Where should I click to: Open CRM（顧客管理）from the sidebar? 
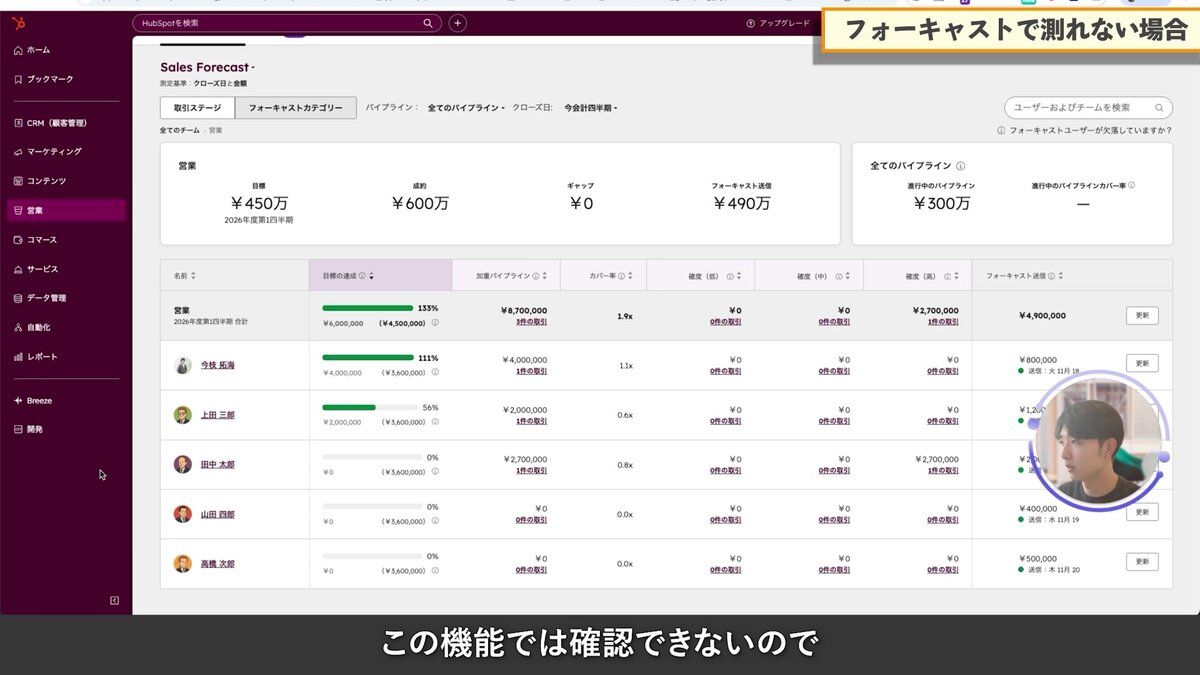pos(55,122)
